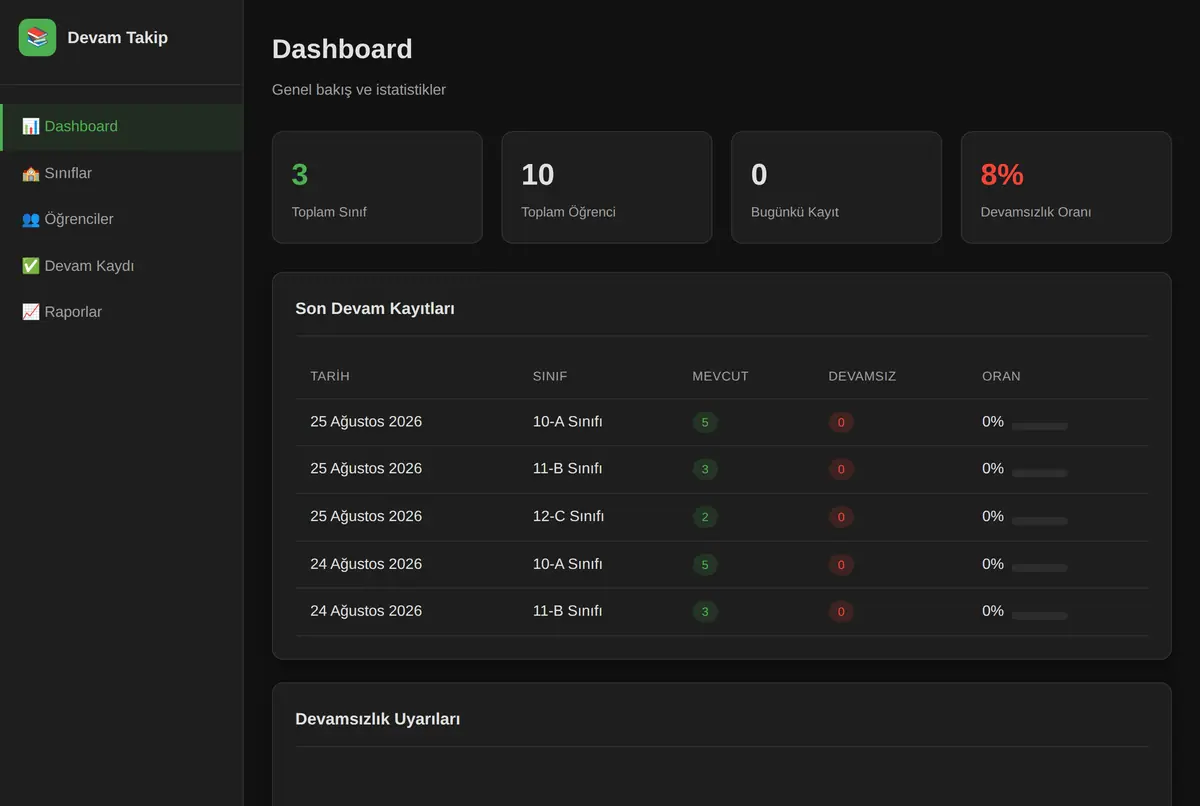Click the Toplam Sınıf stat card
Viewport: 1200px width, 806px height.
377,187
